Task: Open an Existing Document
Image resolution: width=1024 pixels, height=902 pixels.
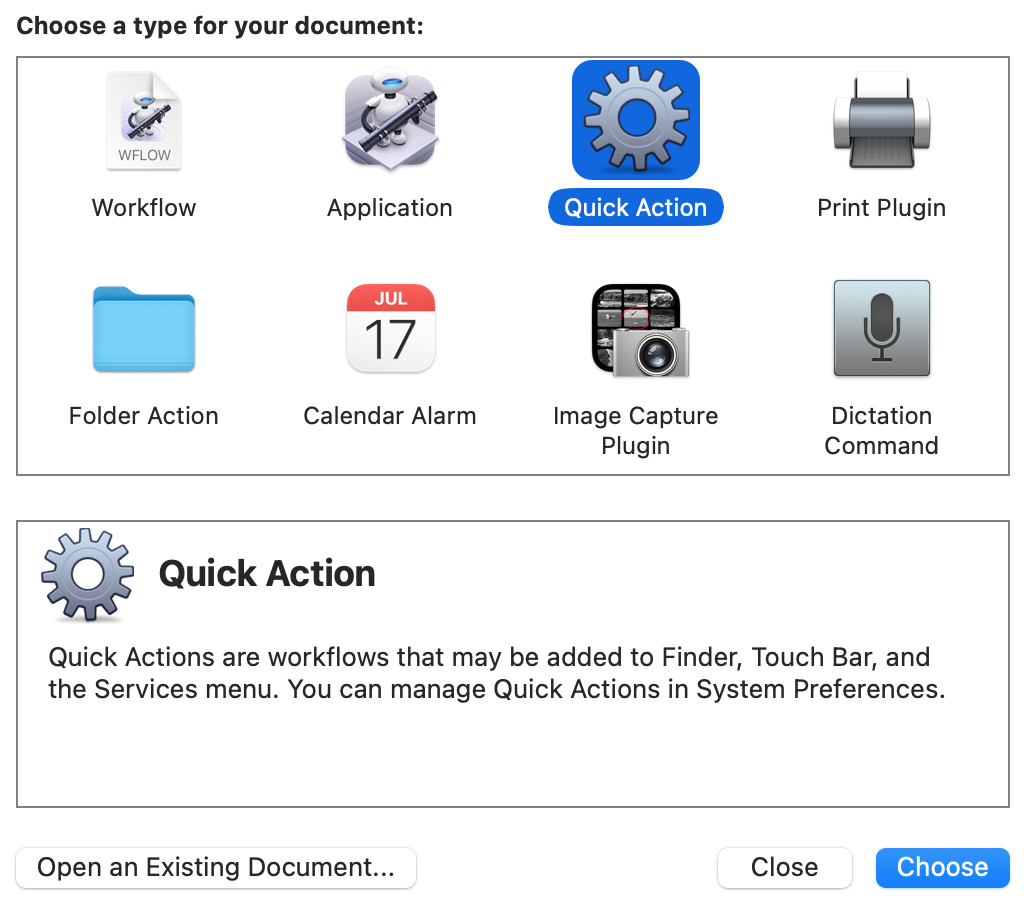Action: pyautogui.click(x=216, y=867)
